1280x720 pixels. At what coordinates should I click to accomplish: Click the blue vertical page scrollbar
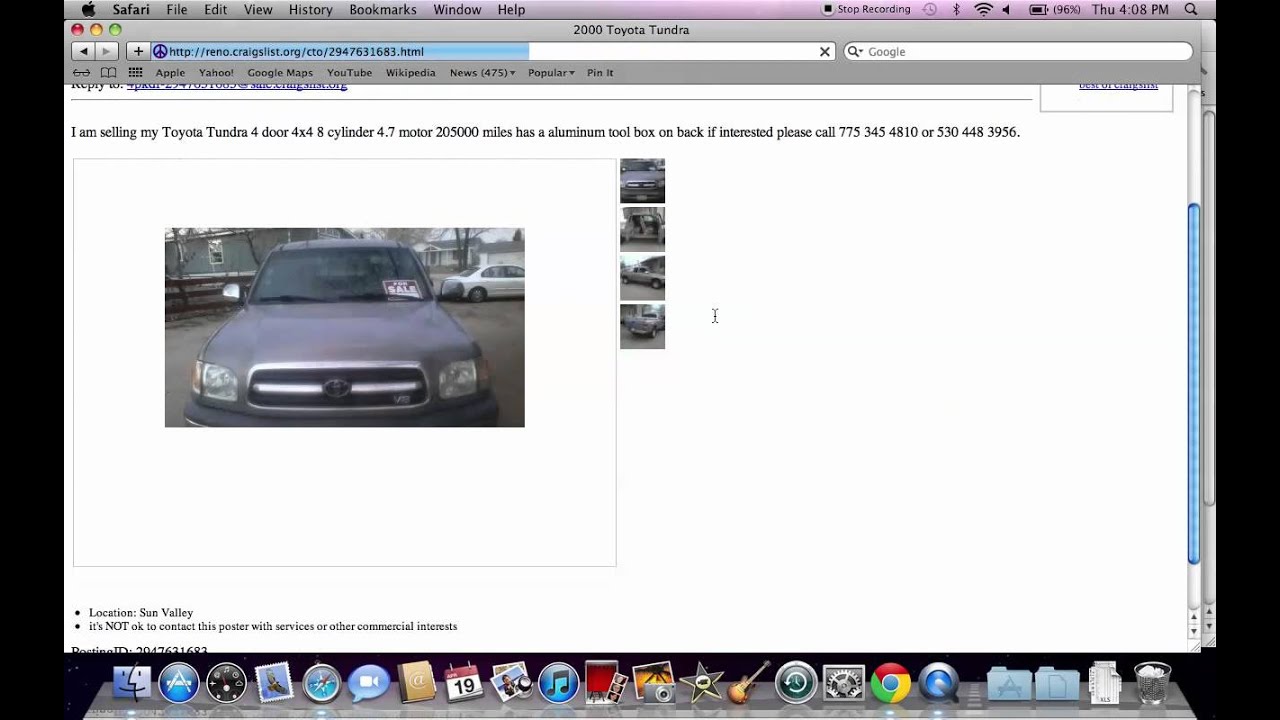click(x=1193, y=383)
